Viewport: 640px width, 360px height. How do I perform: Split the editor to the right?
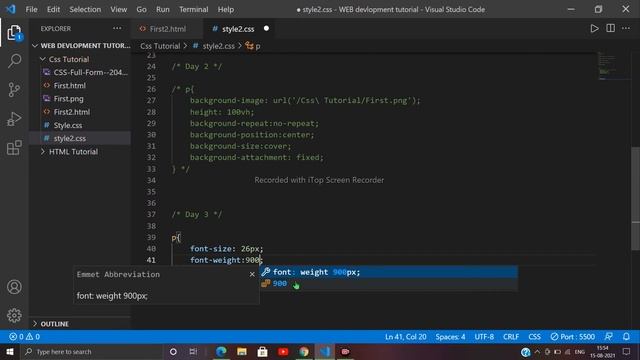(x=610, y=29)
